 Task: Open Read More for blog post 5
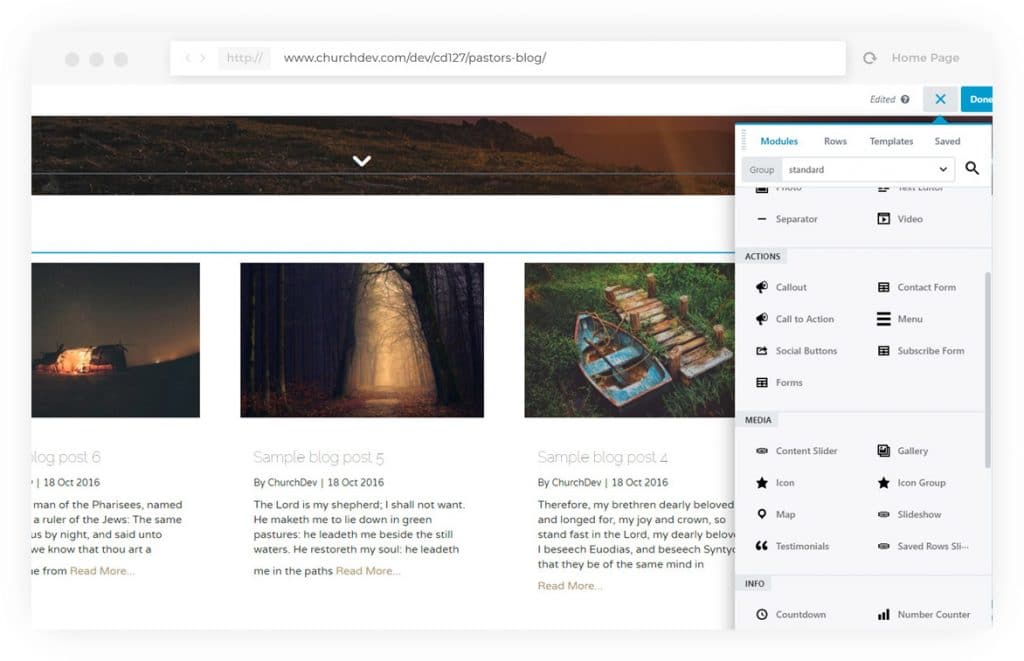point(368,571)
